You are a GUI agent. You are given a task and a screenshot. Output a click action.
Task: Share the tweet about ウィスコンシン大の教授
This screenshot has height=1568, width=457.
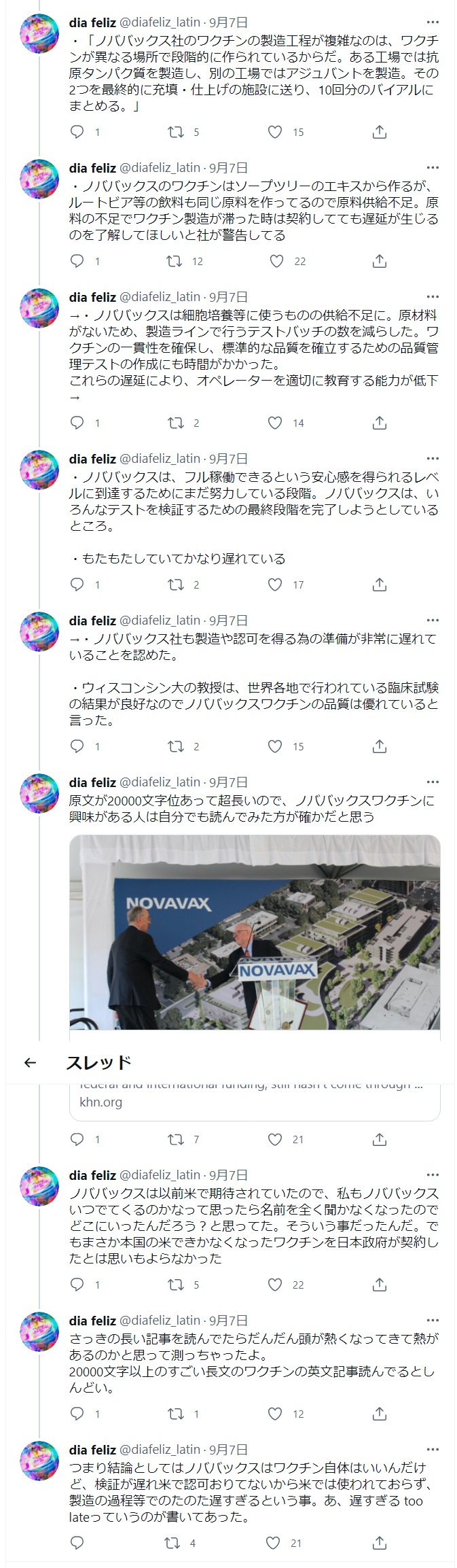tap(380, 746)
